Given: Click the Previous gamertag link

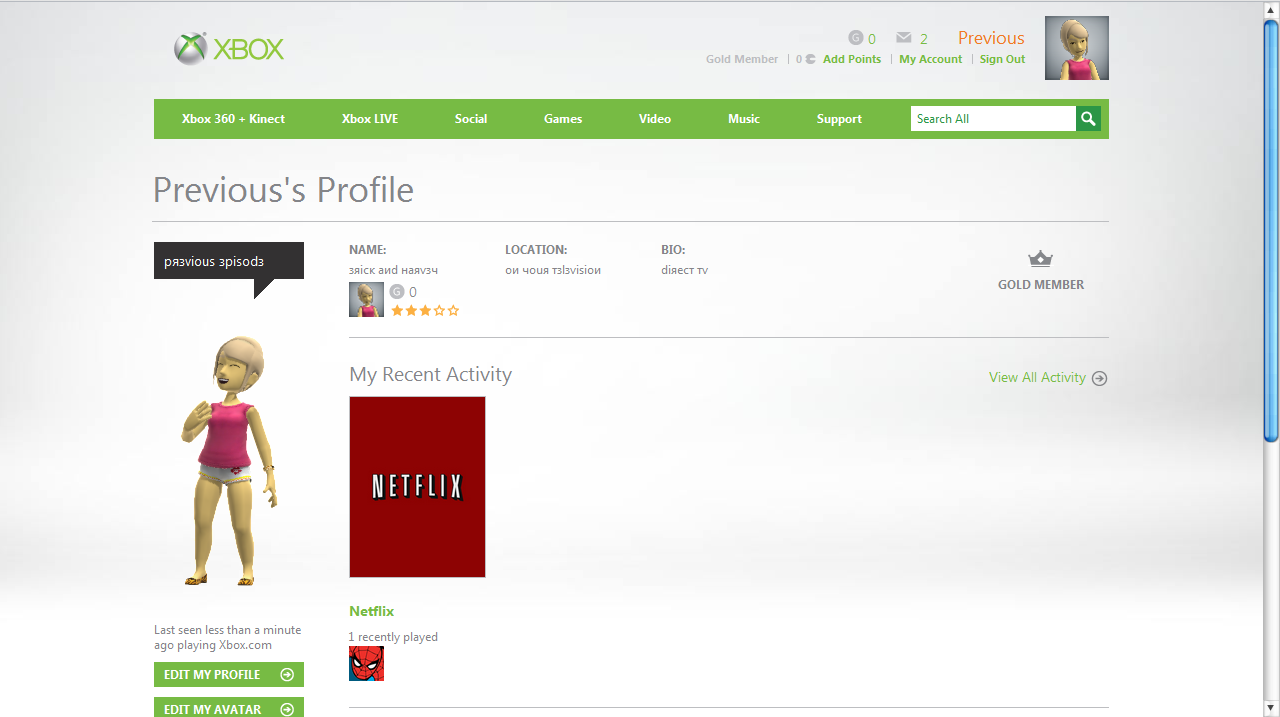Looking at the screenshot, I should pos(991,38).
